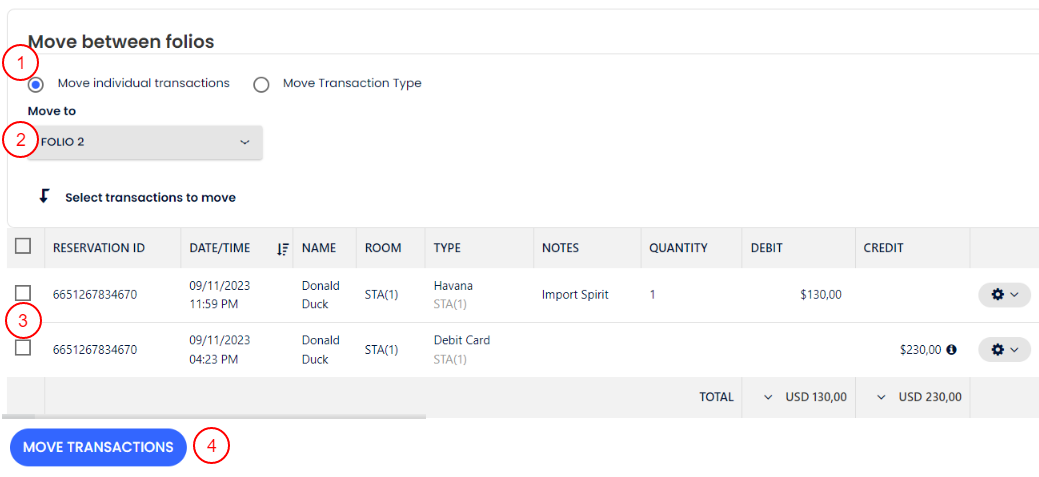1039x477 pixels.
Task: Expand the USD 230,00 credit total chevron
Action: [x=881, y=397]
